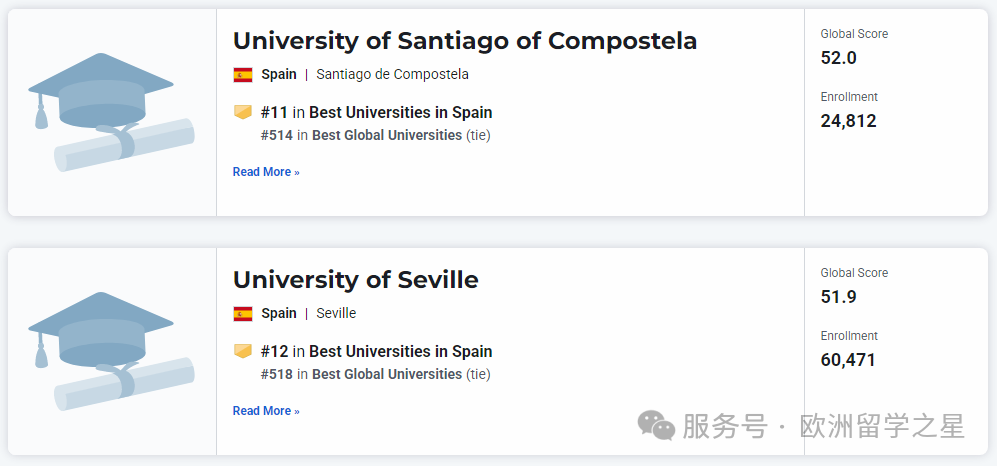
Task: Click University of Seville graduation cap image
Action: click(x=110, y=351)
